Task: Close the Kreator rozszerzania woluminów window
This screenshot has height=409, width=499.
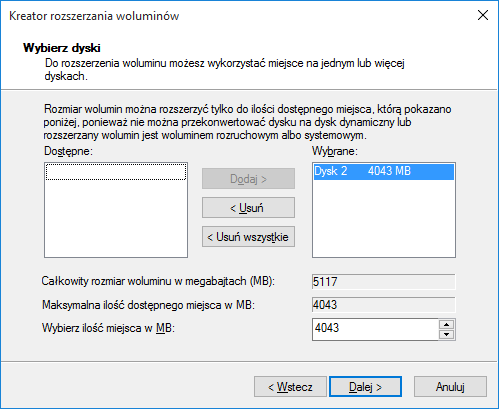Action: pos(483,15)
